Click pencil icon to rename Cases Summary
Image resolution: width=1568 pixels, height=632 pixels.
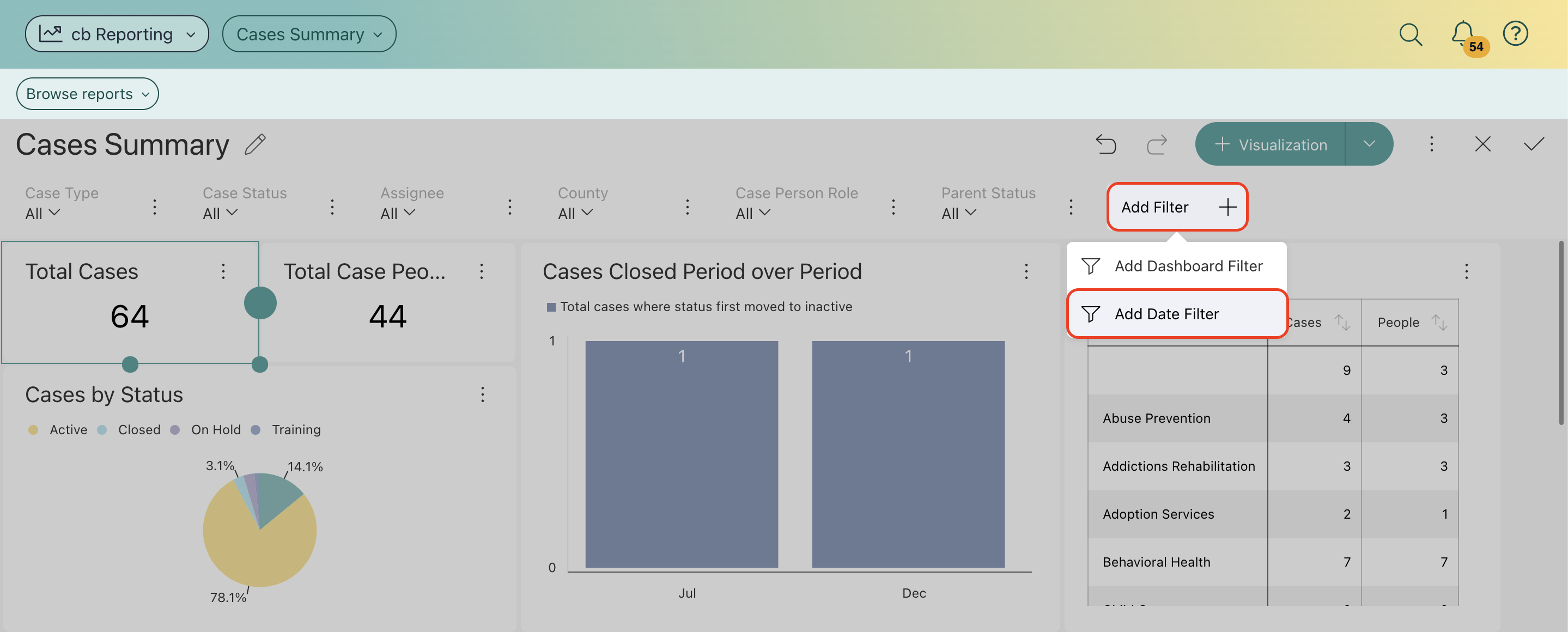[x=255, y=144]
